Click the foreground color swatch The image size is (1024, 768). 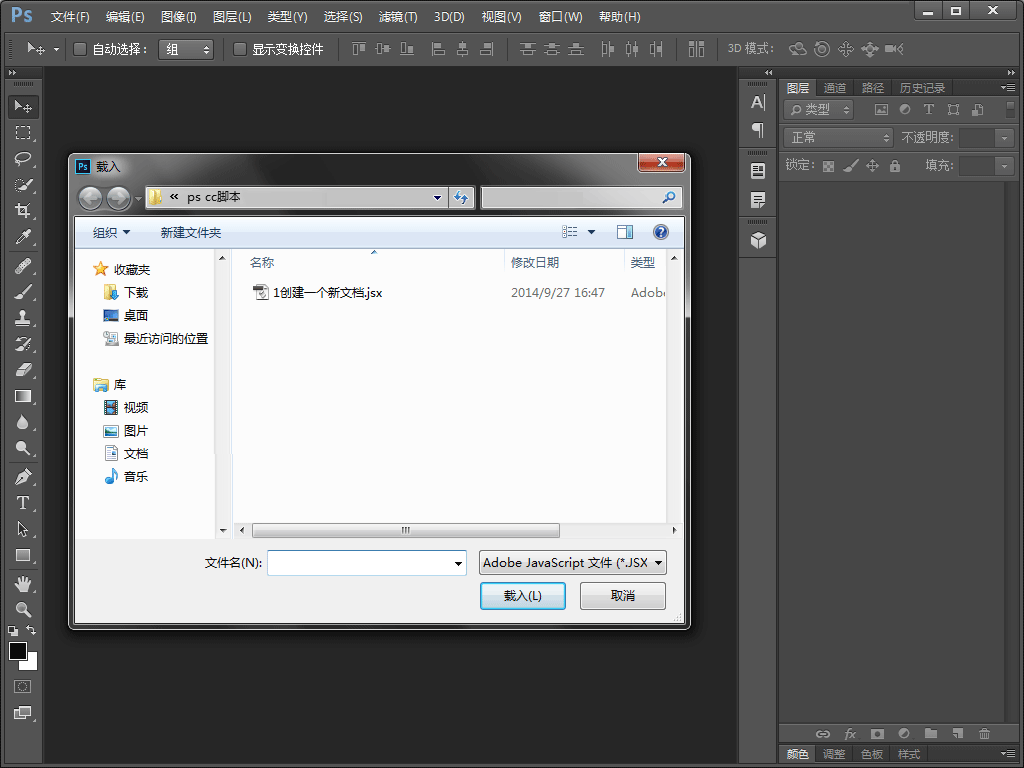[x=18, y=650]
